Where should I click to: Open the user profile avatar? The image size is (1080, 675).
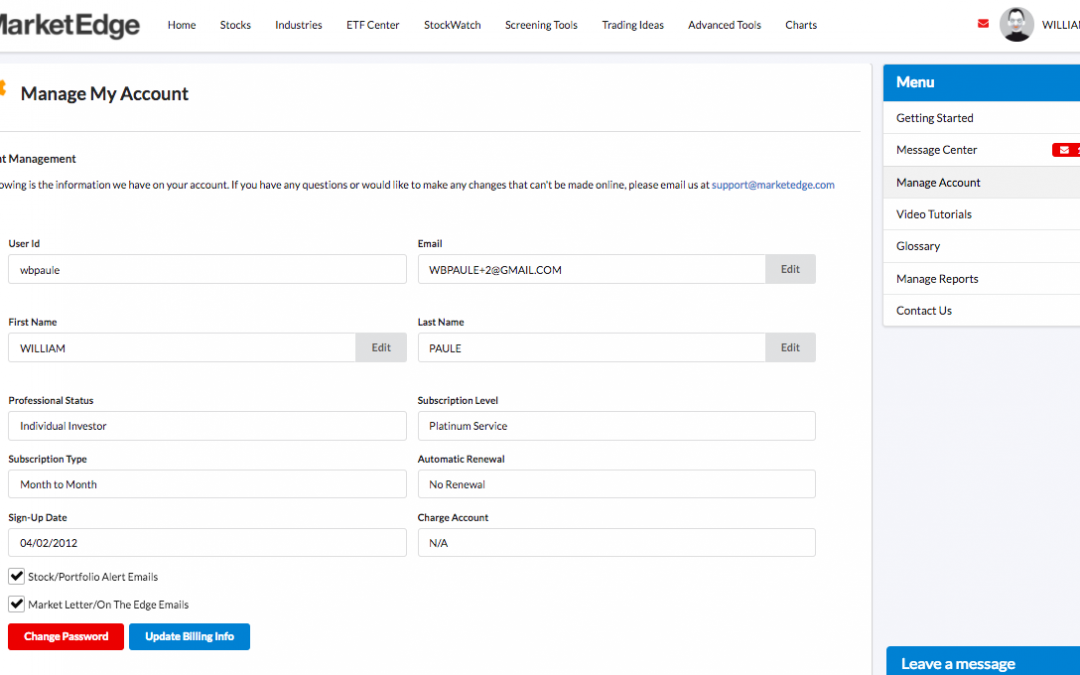pyautogui.click(x=1017, y=25)
